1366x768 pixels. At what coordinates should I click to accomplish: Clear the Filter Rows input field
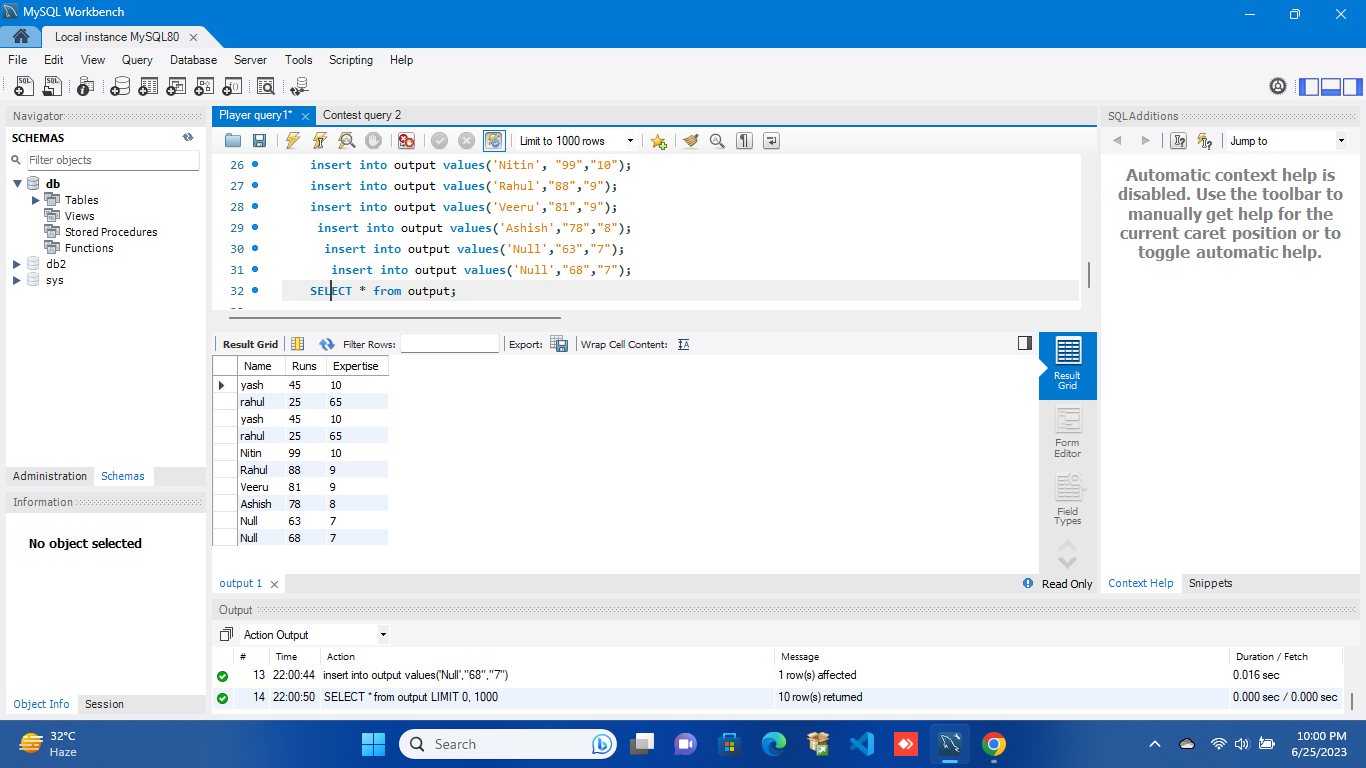click(450, 343)
